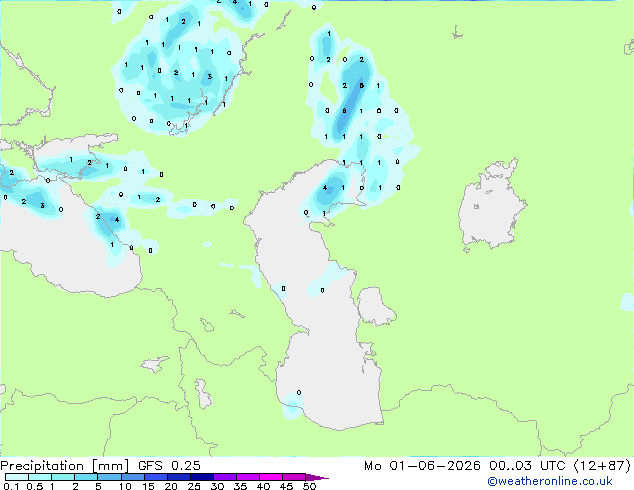The image size is (634, 490).
Task: Click the 0.1–0.5 mm legend color box
Action: tap(17, 477)
